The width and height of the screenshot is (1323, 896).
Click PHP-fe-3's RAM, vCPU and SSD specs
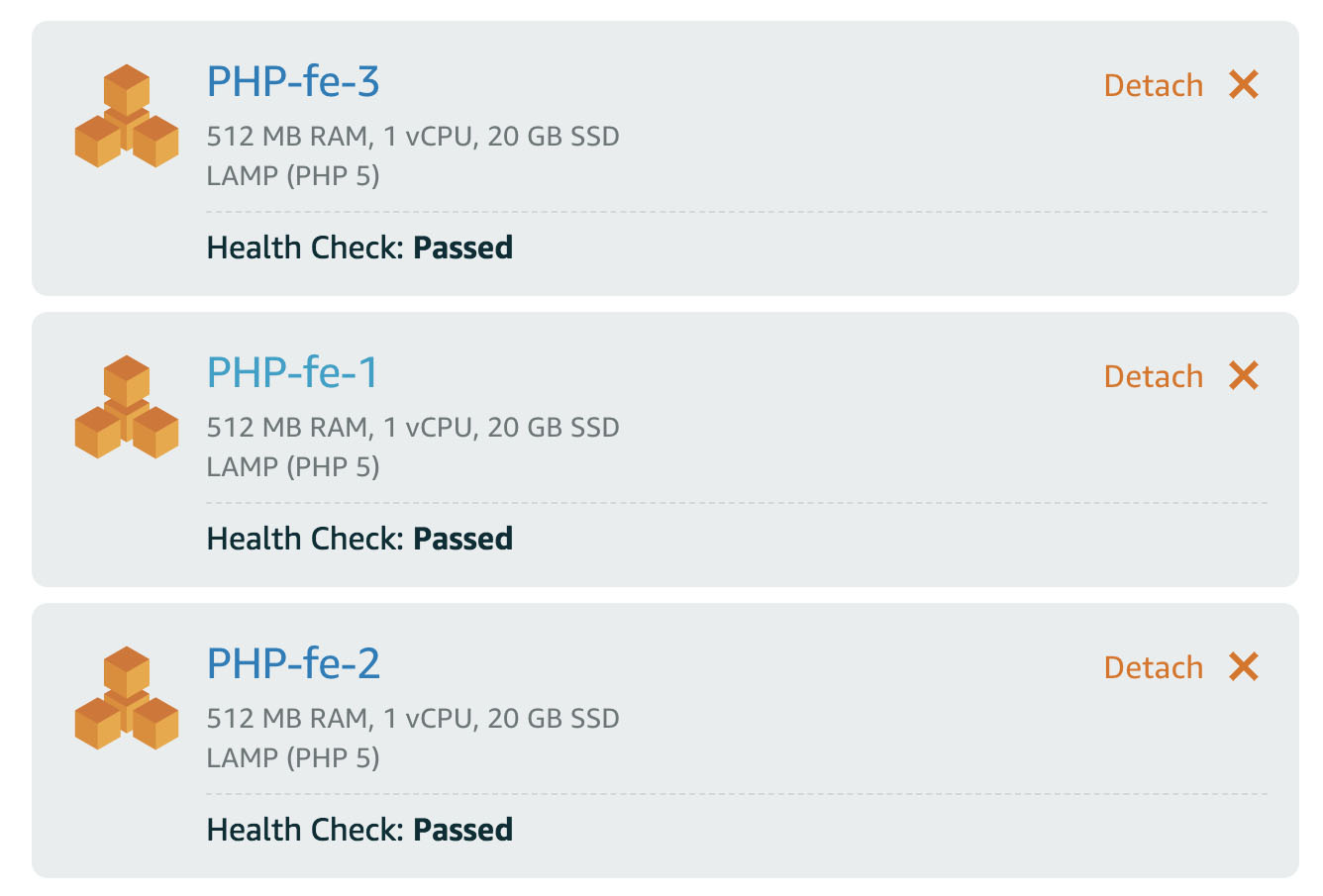pos(413,137)
